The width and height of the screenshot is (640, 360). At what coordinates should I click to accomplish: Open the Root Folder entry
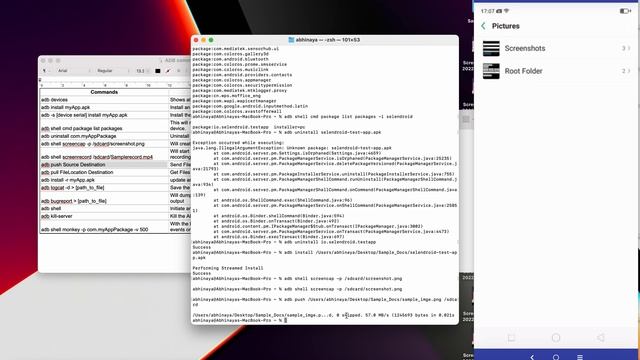[557, 71]
